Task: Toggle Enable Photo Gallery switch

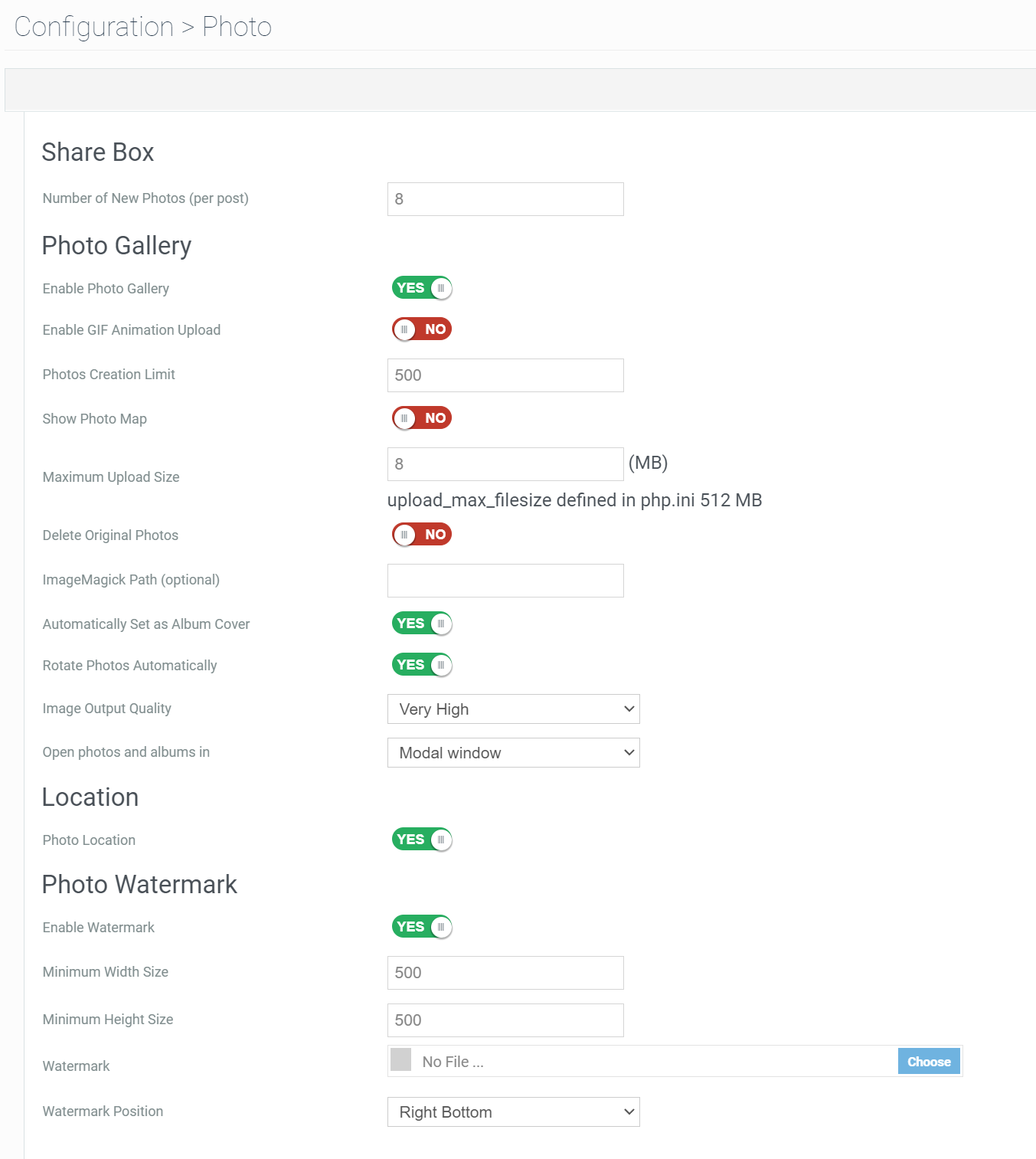Action: pyautogui.click(x=422, y=288)
